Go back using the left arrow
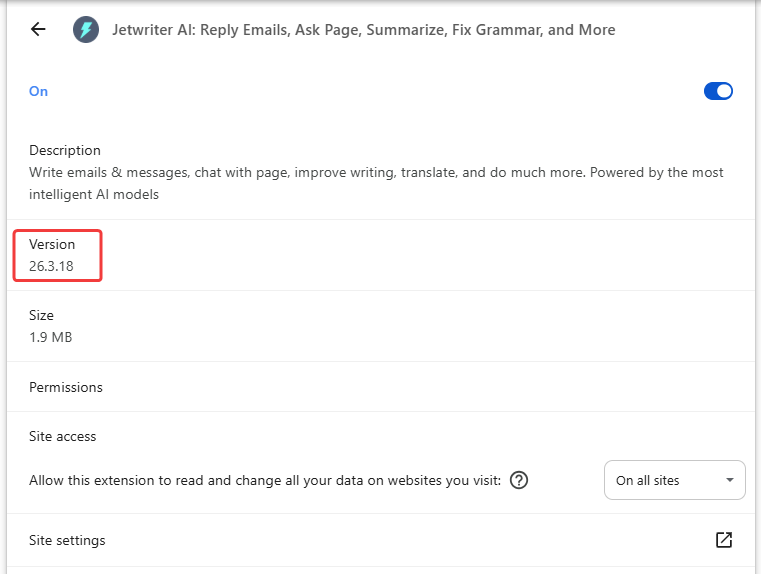 [38, 30]
